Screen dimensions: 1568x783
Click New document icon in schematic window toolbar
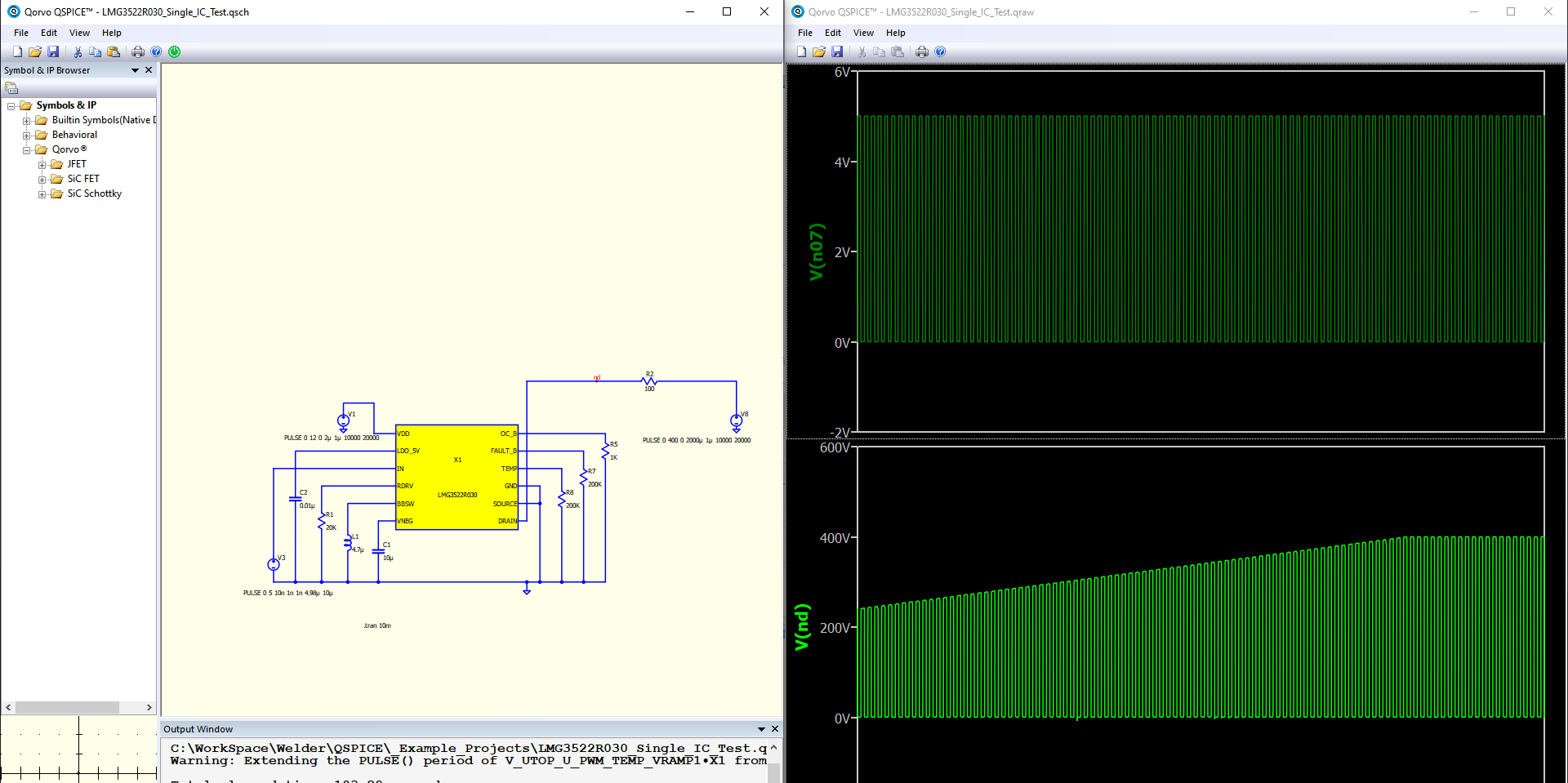click(17, 51)
